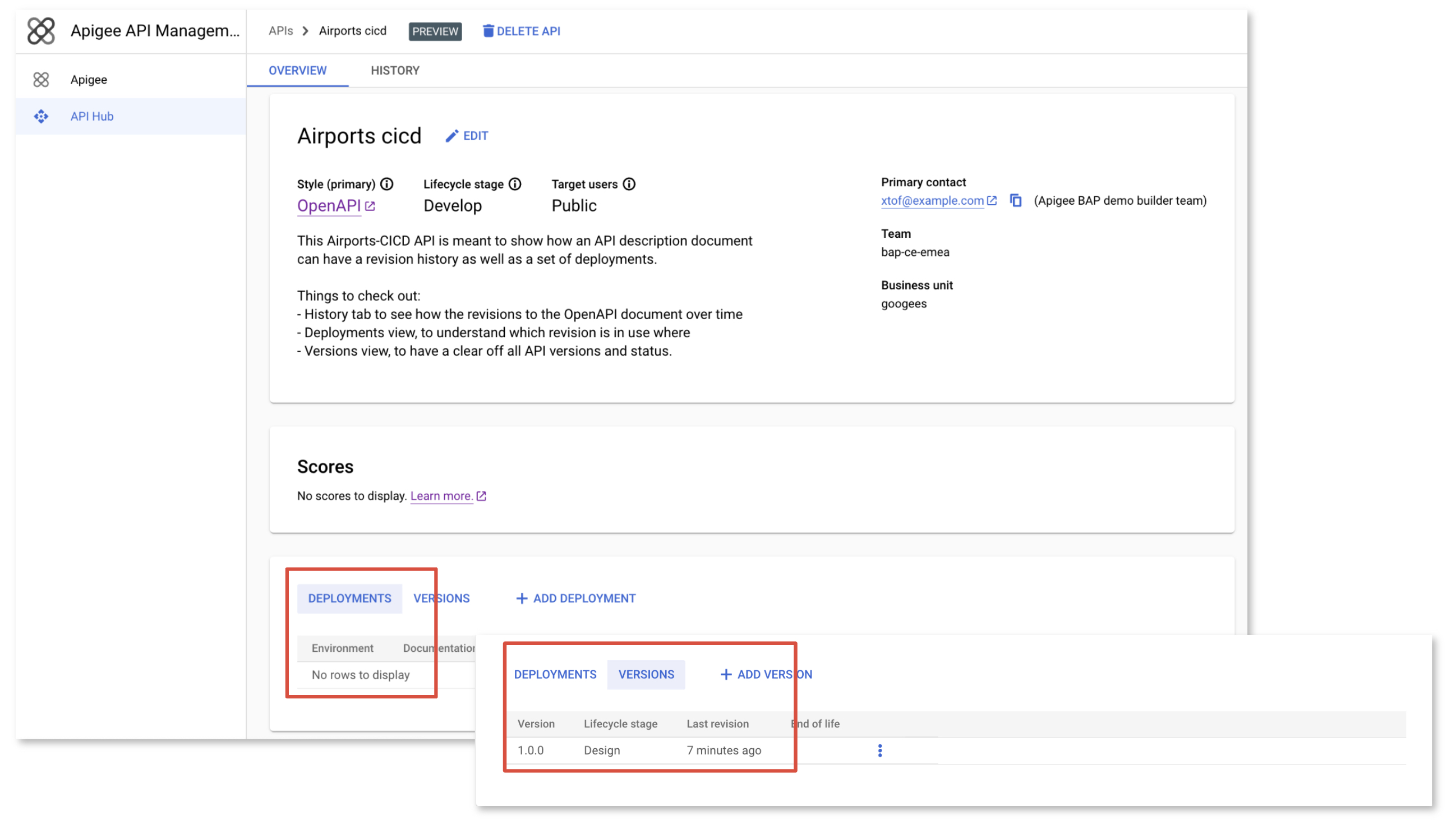
Task: Click the ADD VERSION button
Action: (x=766, y=674)
